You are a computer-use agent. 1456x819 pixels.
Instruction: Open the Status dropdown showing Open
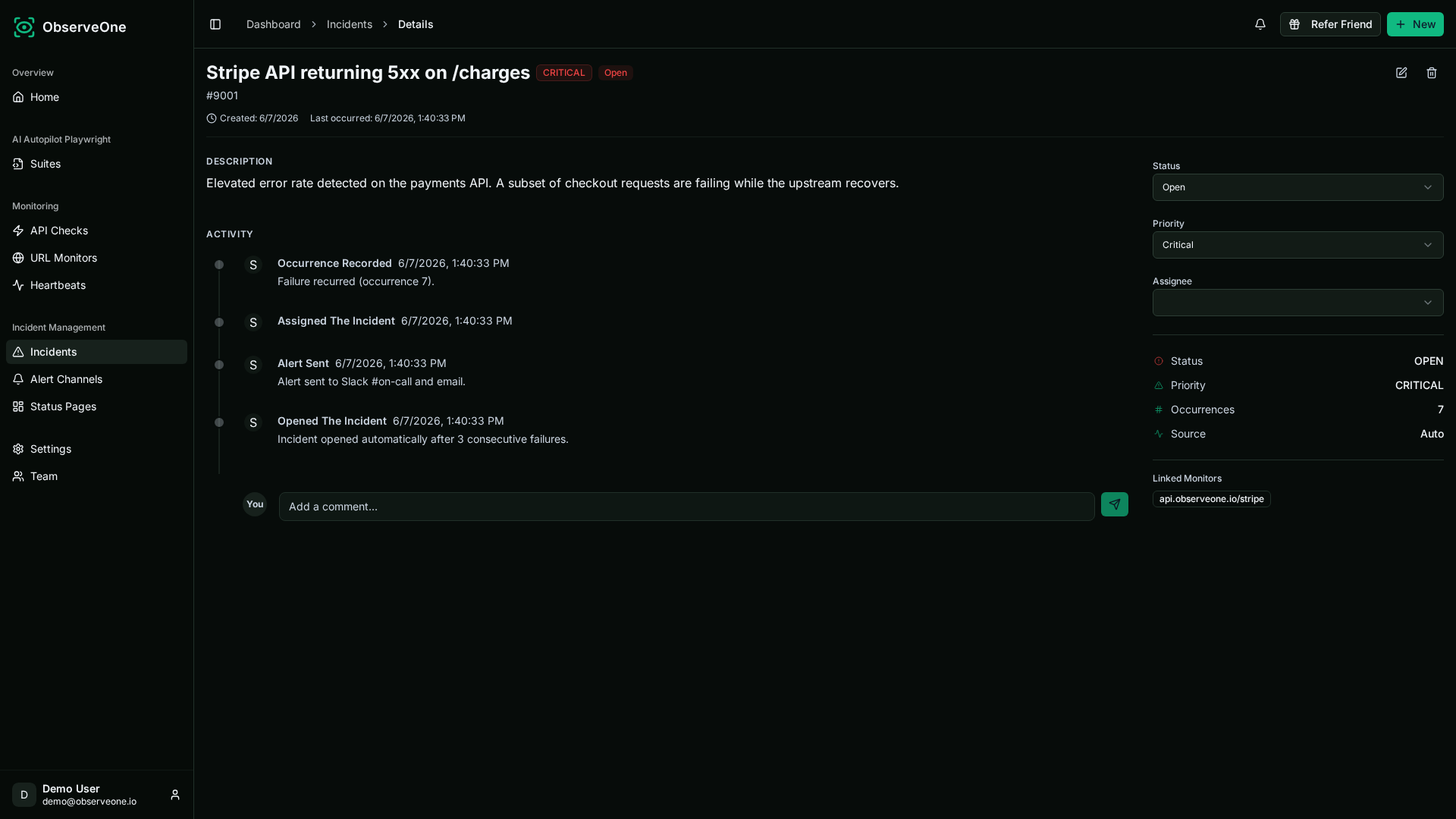pos(1298,187)
